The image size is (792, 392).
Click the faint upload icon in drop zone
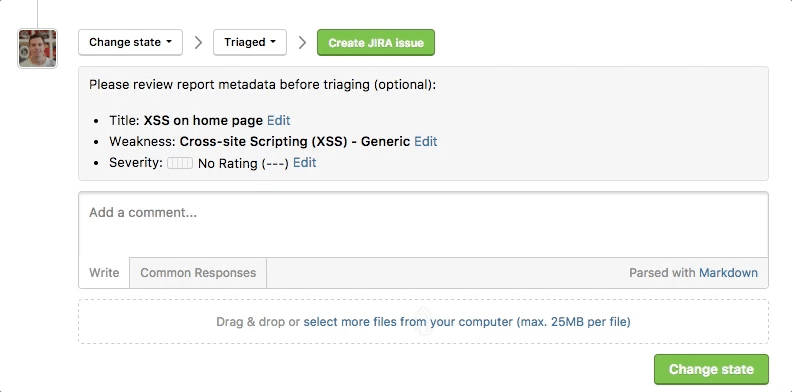(424, 322)
